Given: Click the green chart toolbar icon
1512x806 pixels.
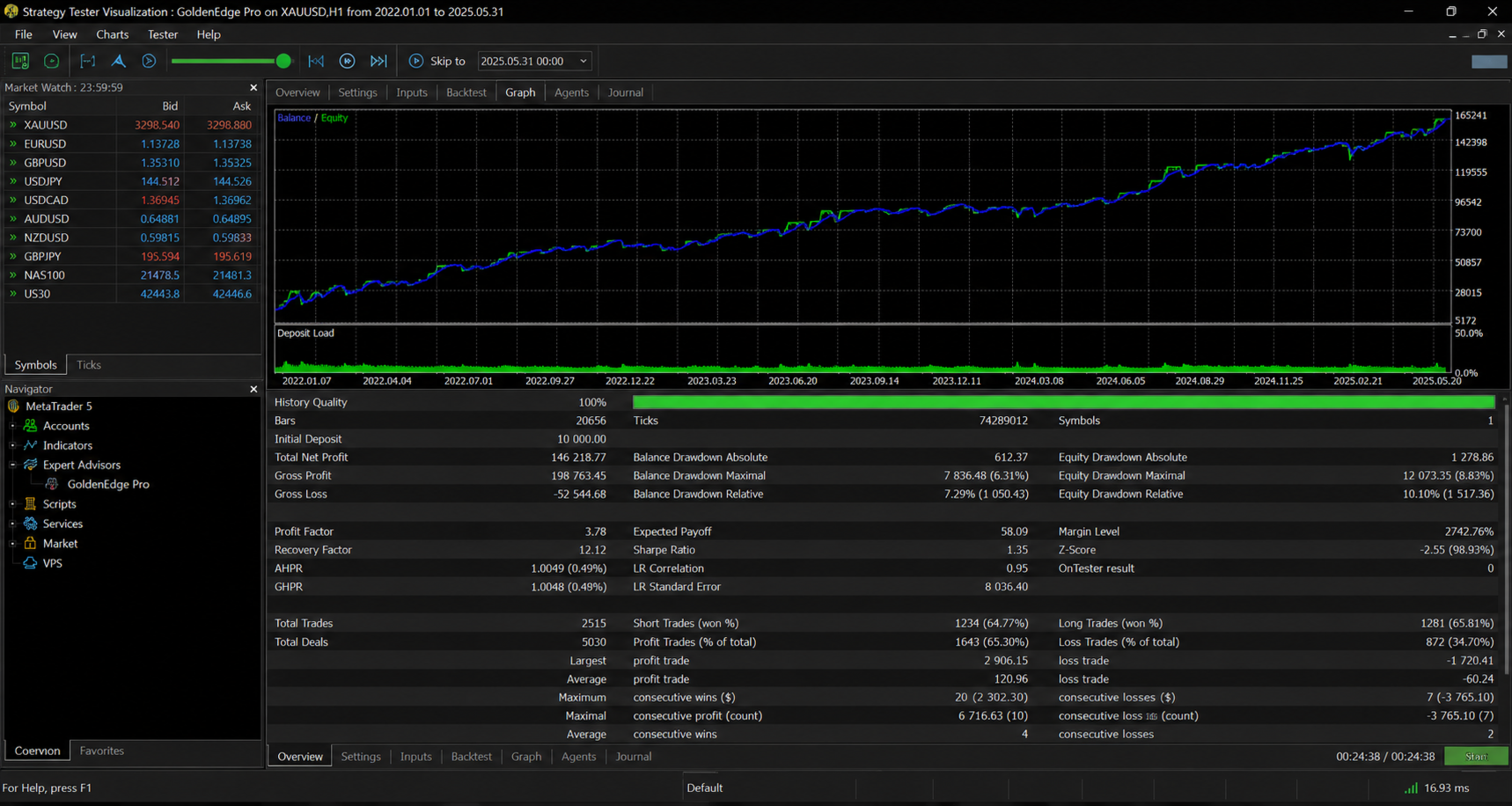Looking at the screenshot, I should point(20,61).
